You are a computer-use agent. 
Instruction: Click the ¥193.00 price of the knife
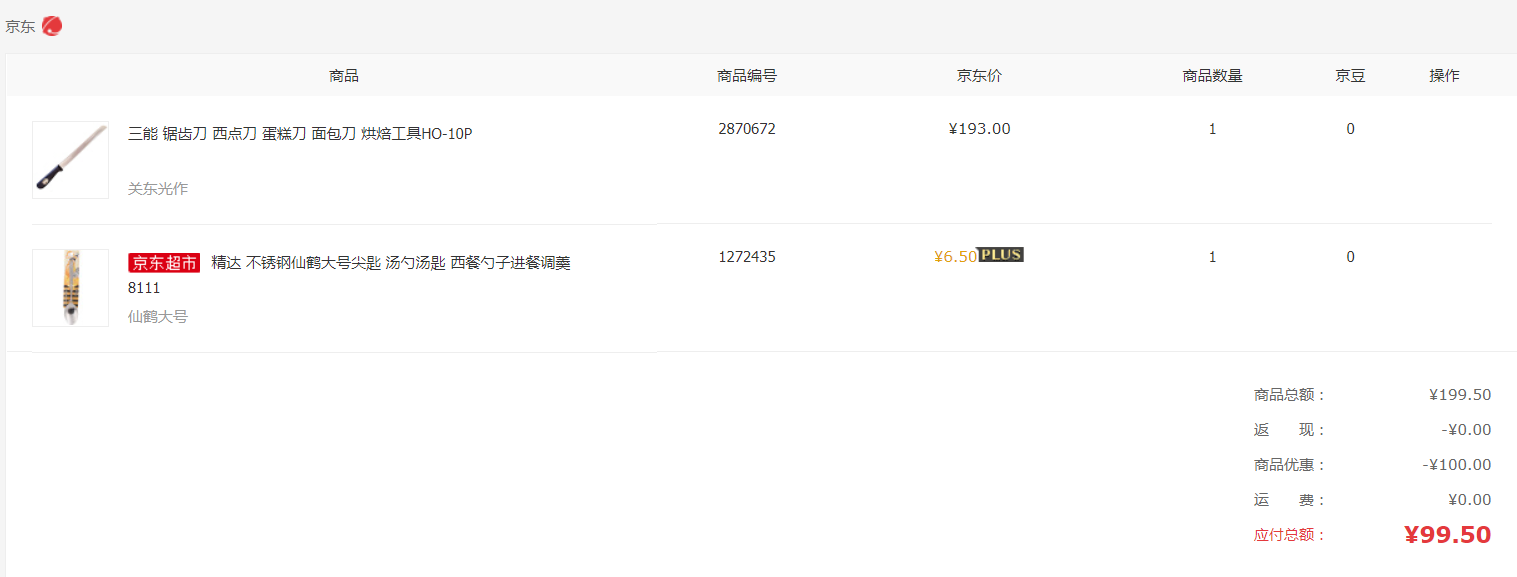click(x=980, y=129)
